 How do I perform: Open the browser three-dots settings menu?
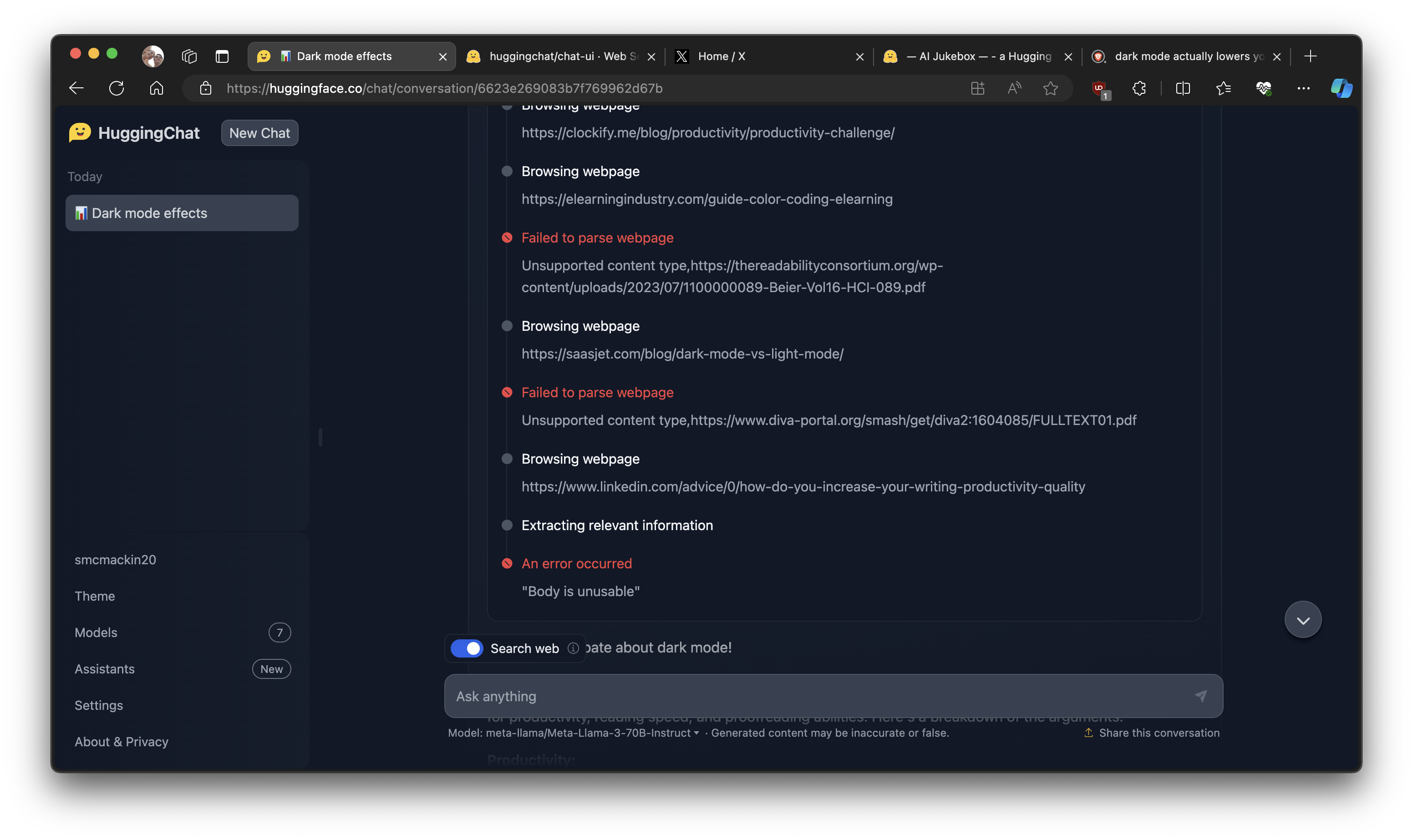pos(1303,88)
